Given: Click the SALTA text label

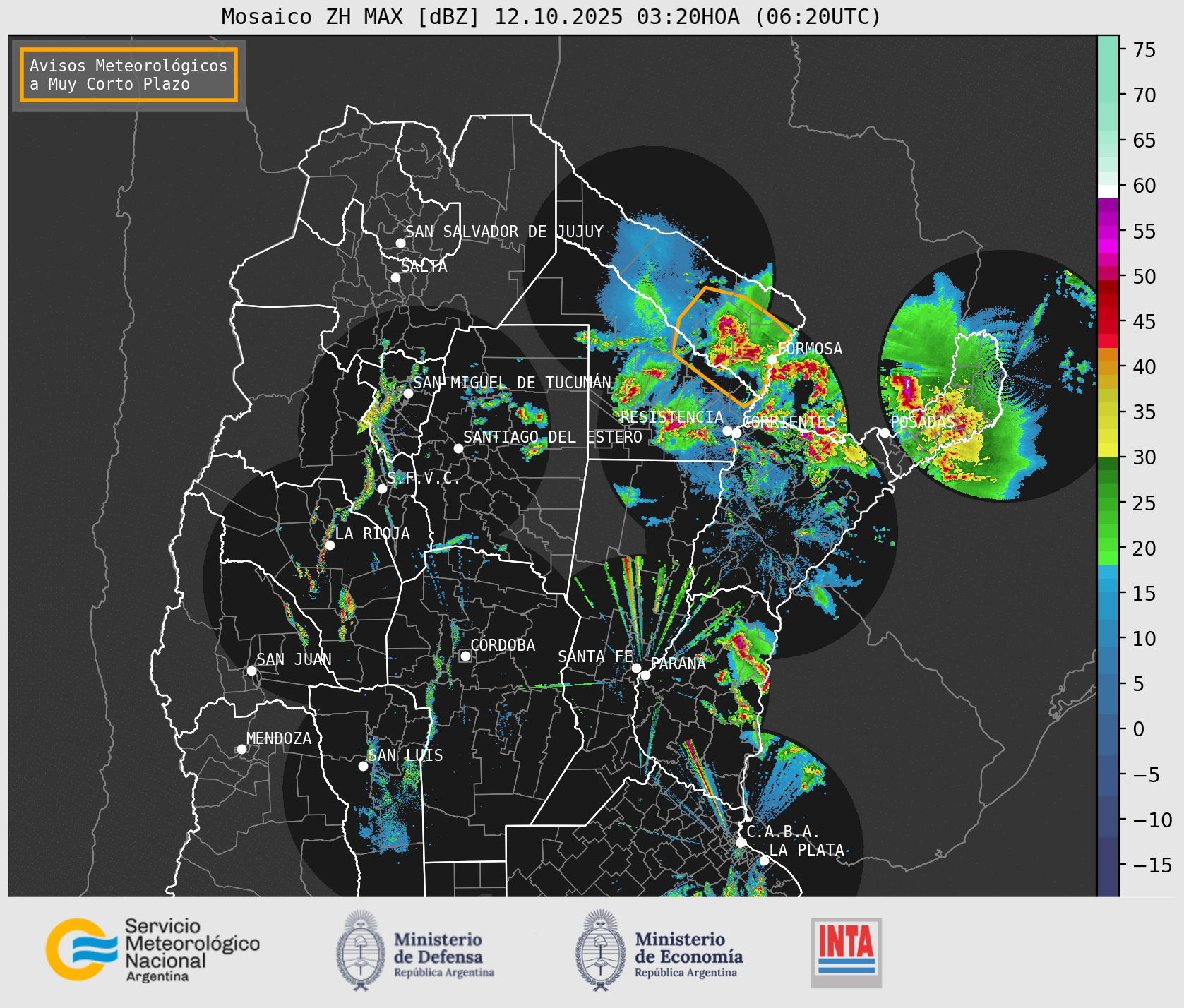Looking at the screenshot, I should pyautogui.click(x=424, y=266).
